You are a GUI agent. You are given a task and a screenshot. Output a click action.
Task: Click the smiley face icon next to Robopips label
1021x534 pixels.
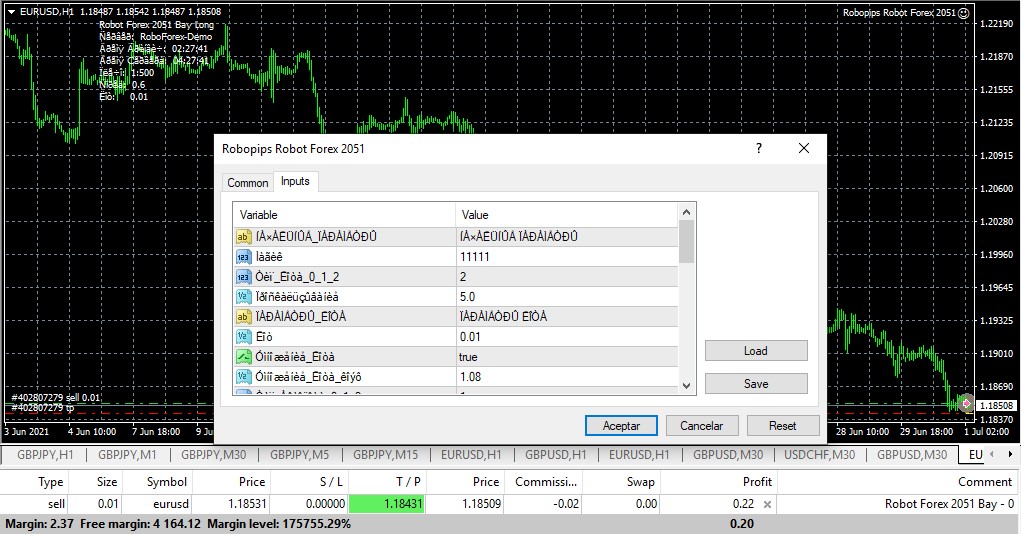(963, 13)
